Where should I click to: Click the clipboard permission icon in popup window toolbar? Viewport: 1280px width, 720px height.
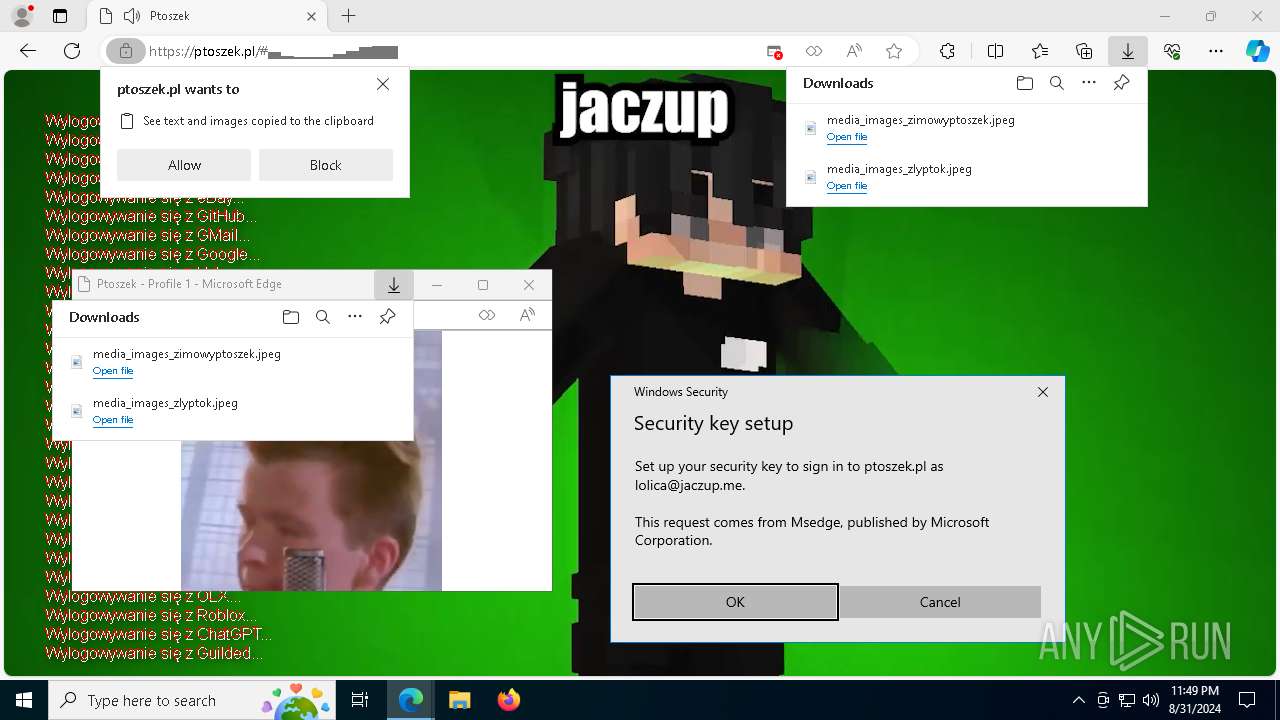tap(487, 315)
